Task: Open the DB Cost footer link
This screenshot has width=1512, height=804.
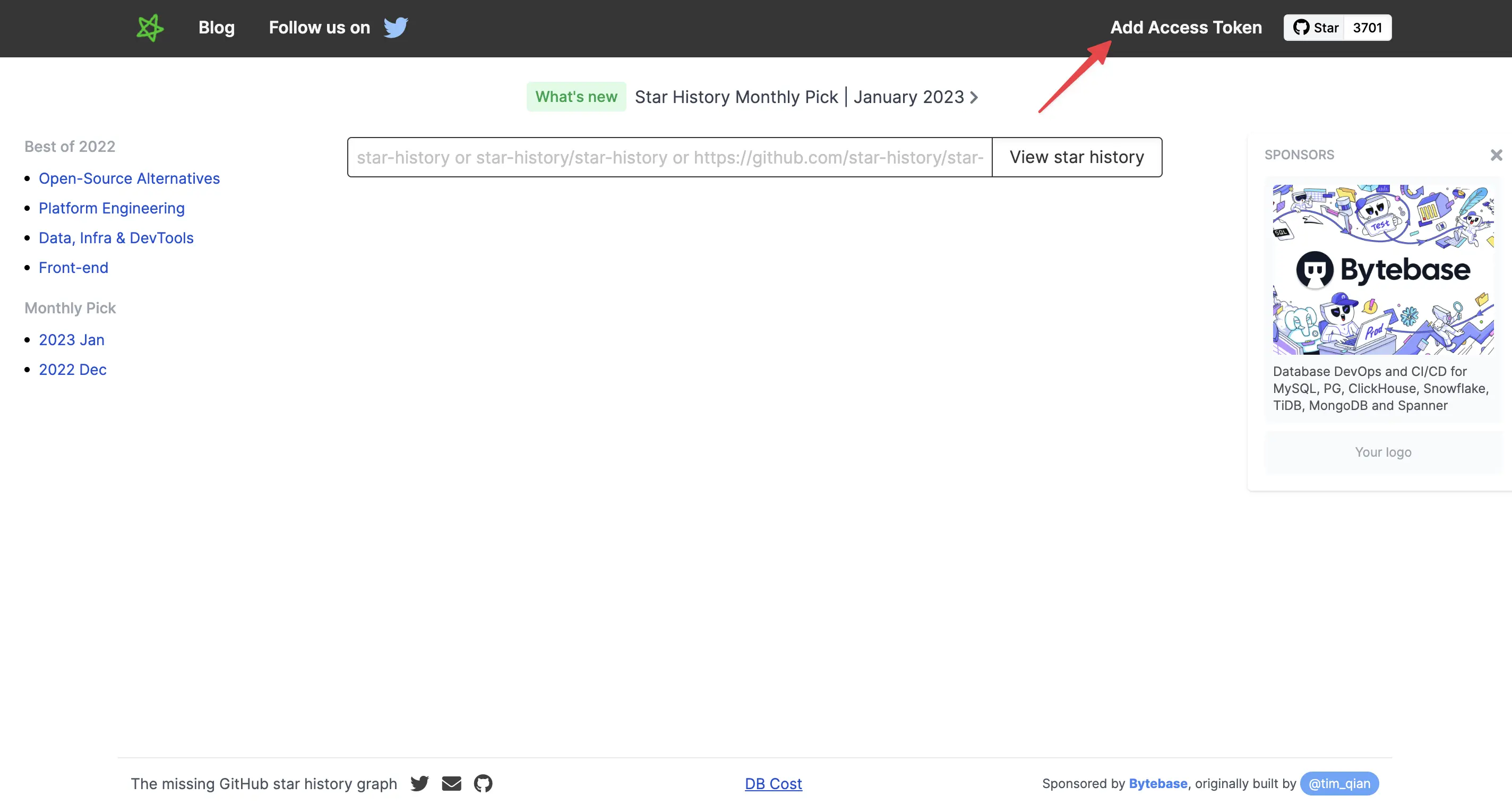Action: click(773, 783)
